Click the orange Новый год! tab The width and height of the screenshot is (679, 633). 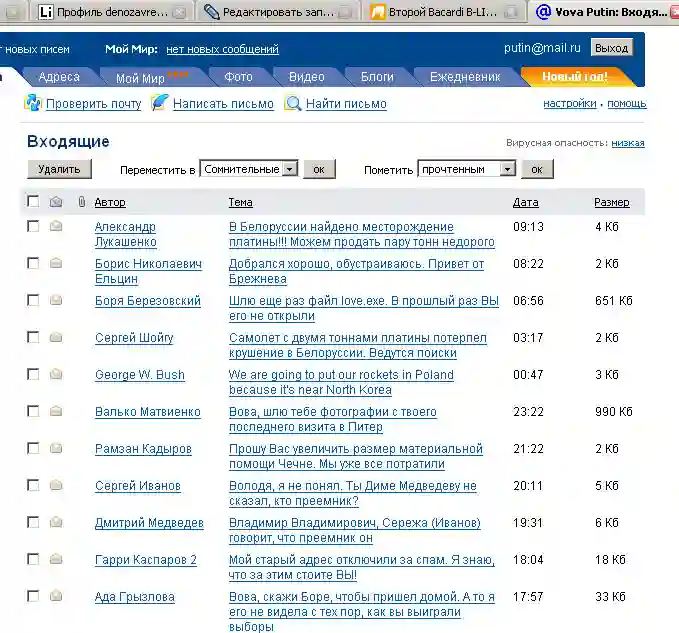[575, 77]
